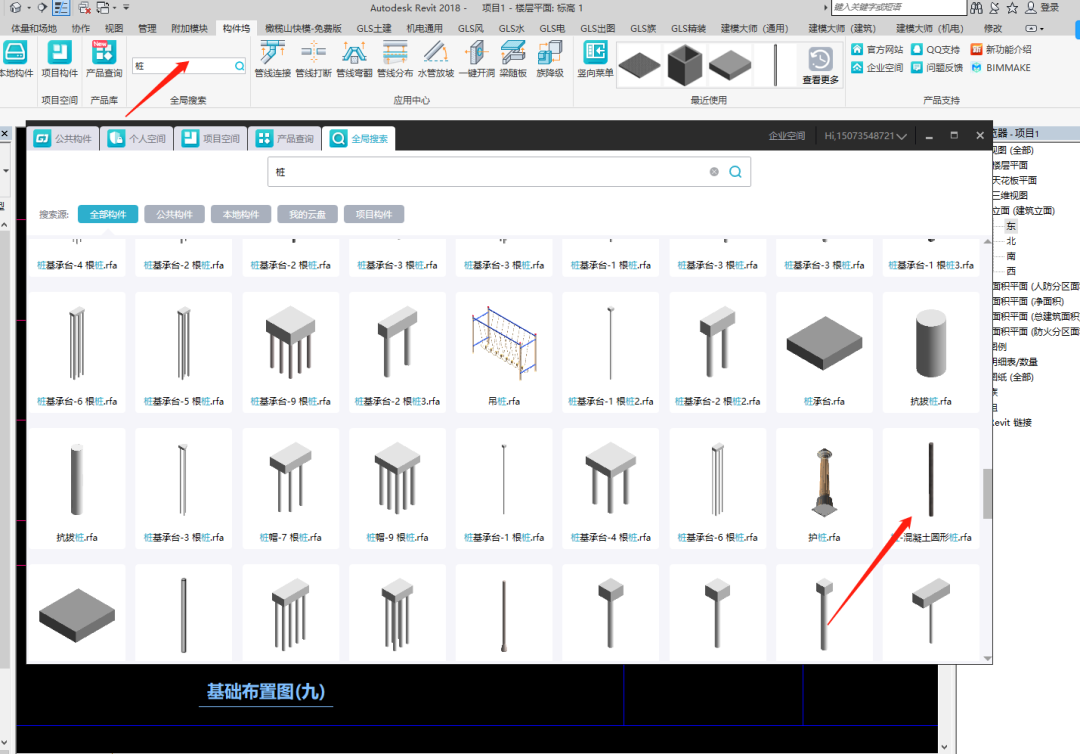Open 问题反馈 feedback
This screenshot has height=754, width=1080.
[x=936, y=67]
